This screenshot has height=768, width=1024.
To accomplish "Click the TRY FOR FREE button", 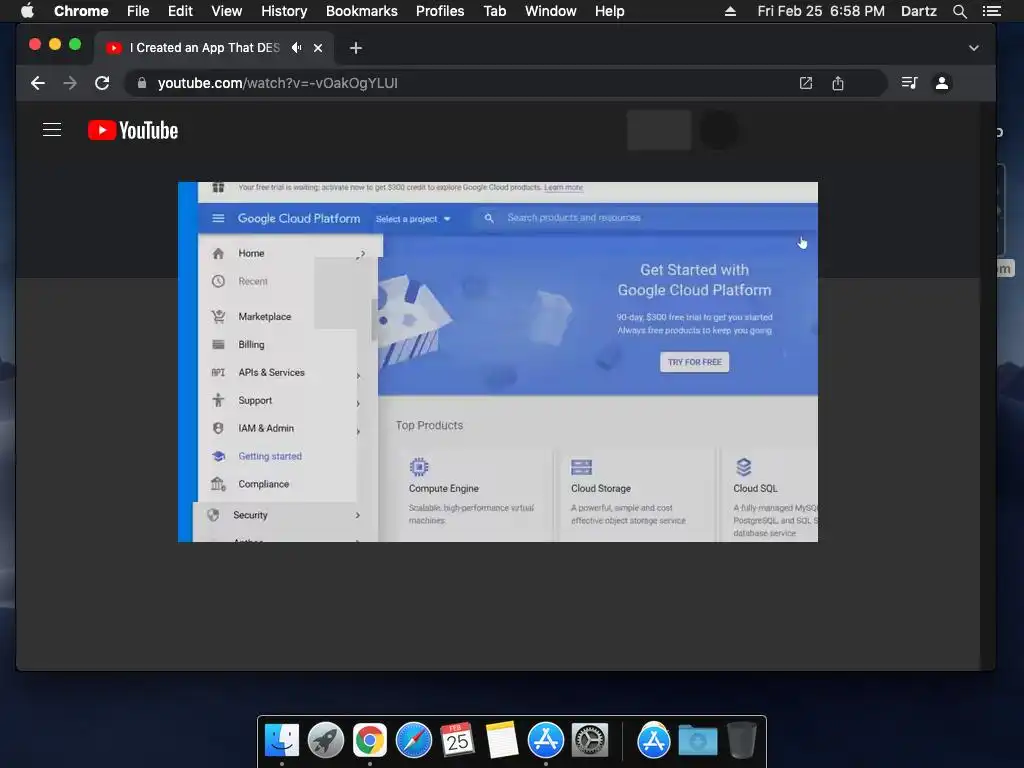I will [694, 362].
